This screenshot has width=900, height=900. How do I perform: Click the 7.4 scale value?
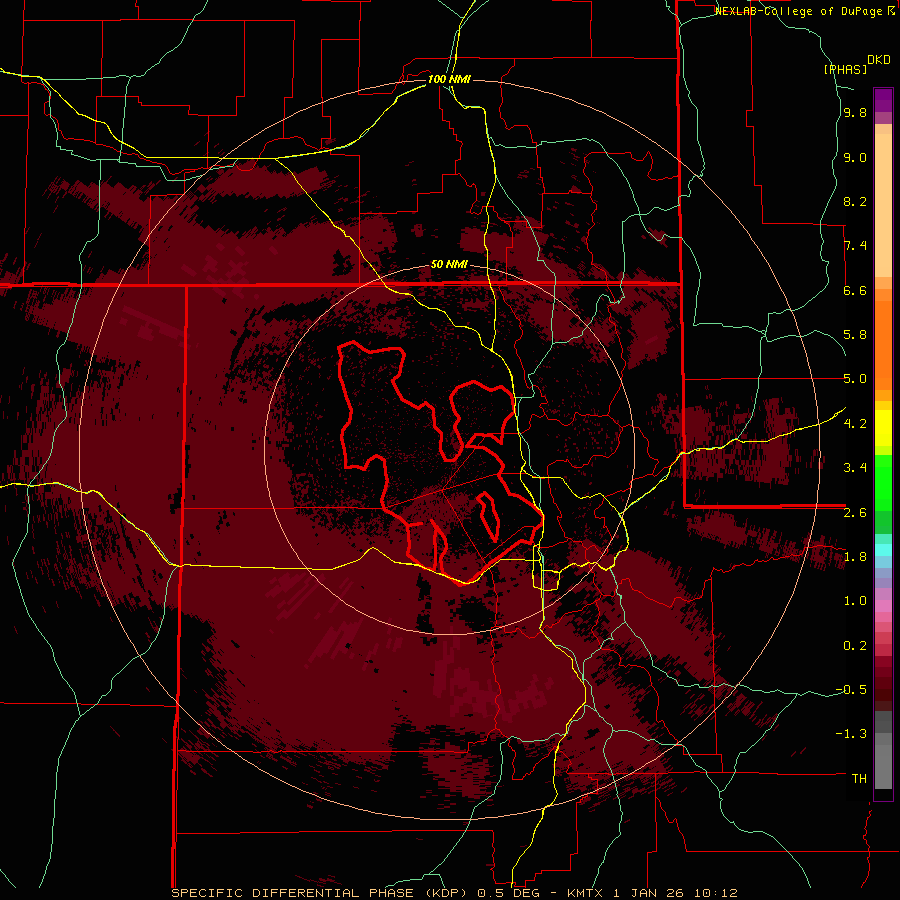855,246
